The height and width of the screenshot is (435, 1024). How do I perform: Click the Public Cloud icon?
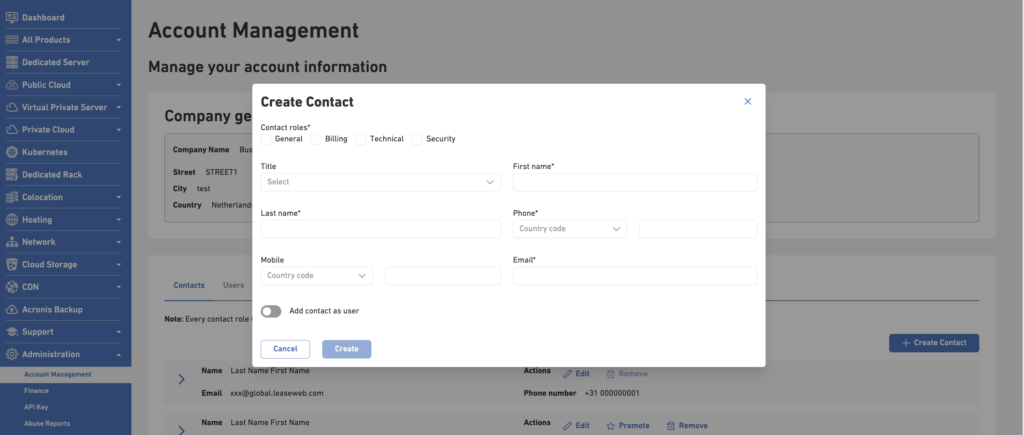pyautogui.click(x=11, y=85)
